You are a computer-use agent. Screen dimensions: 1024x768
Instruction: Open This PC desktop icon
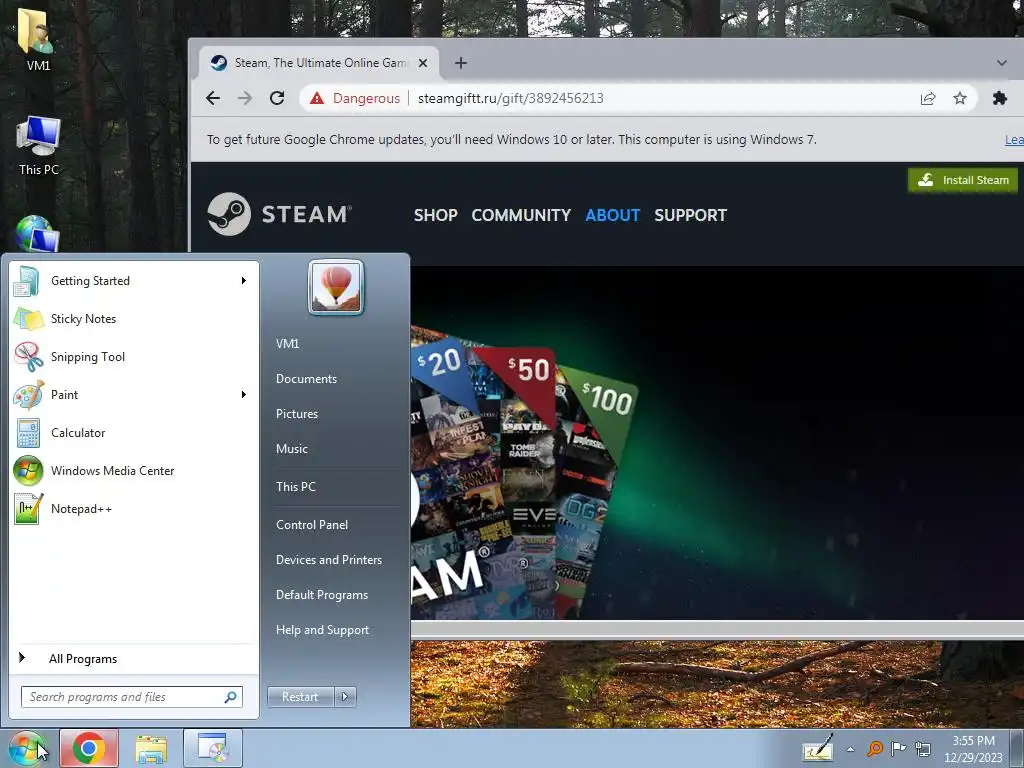tap(39, 146)
